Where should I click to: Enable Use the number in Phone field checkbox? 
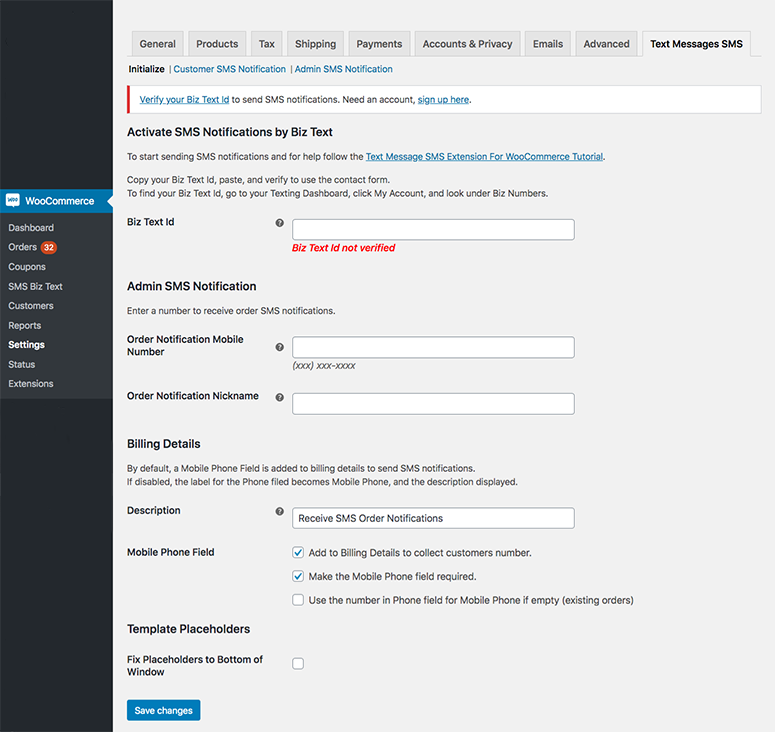(x=298, y=600)
